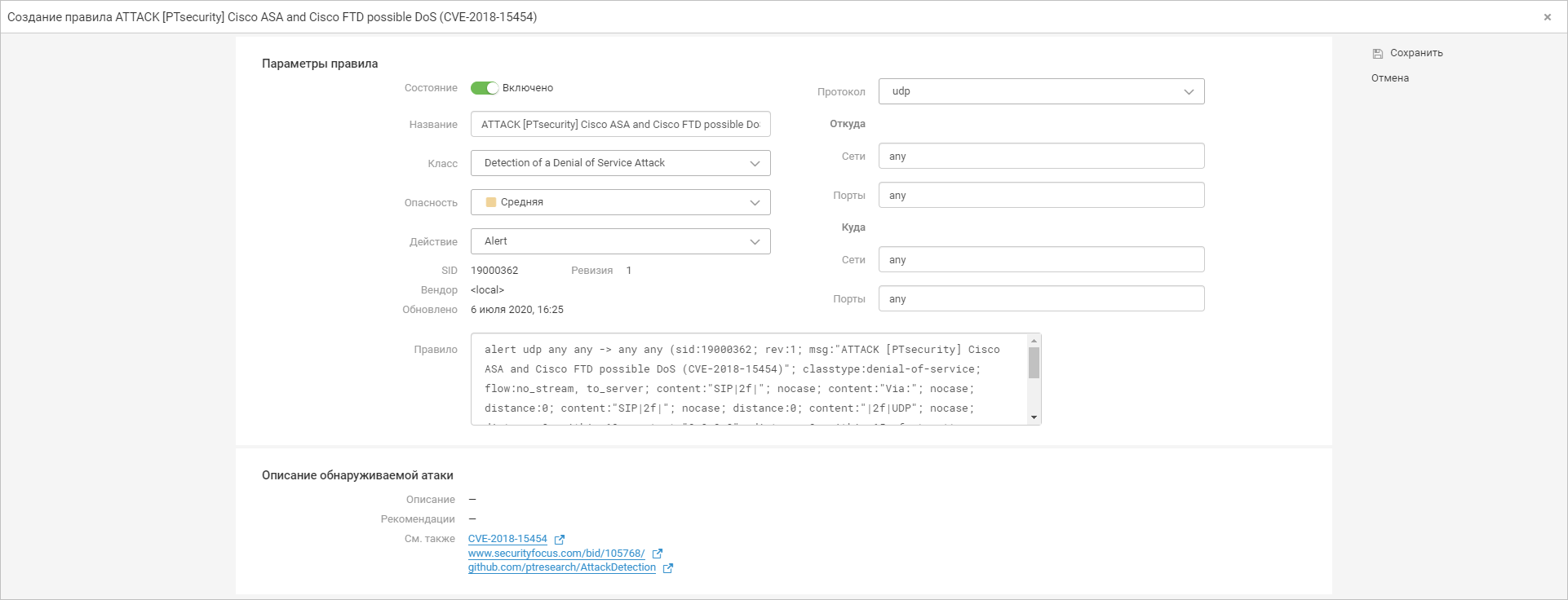Open www.securityfocus.com/bid/105768/ link
This screenshot has height=600, width=1568.
tap(556, 554)
